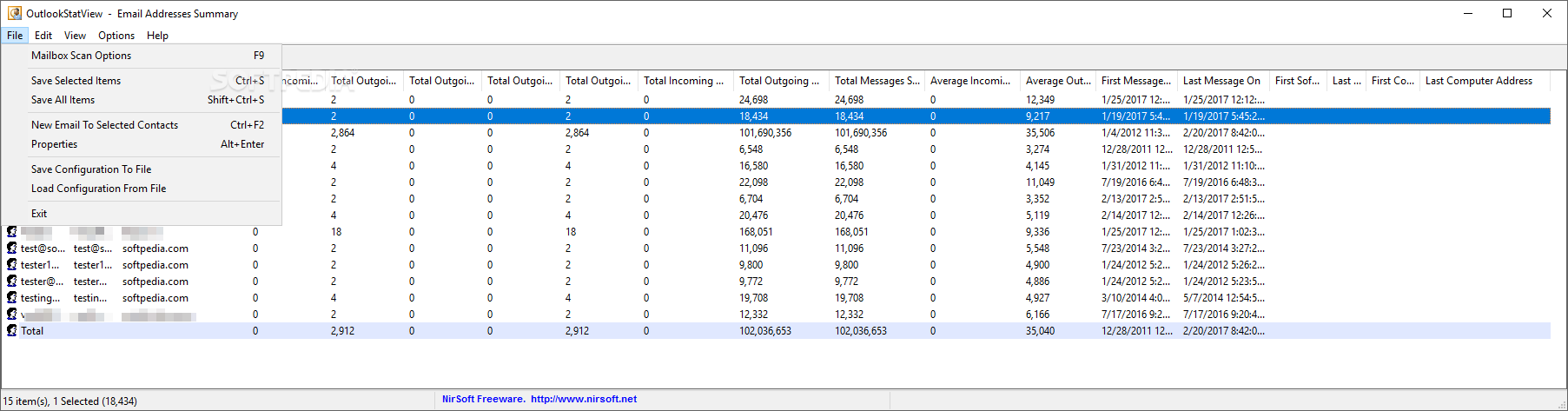The height and width of the screenshot is (411, 1568).
Task: Sort by First Message... column header
Action: coord(1138,81)
